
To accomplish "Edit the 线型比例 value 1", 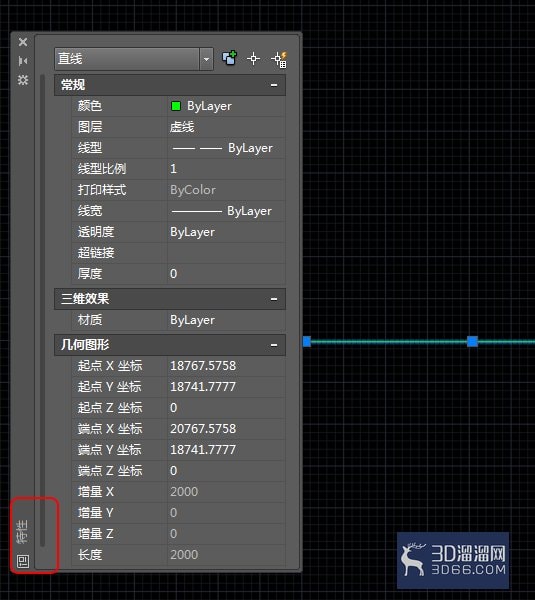I will pyautogui.click(x=226, y=169).
